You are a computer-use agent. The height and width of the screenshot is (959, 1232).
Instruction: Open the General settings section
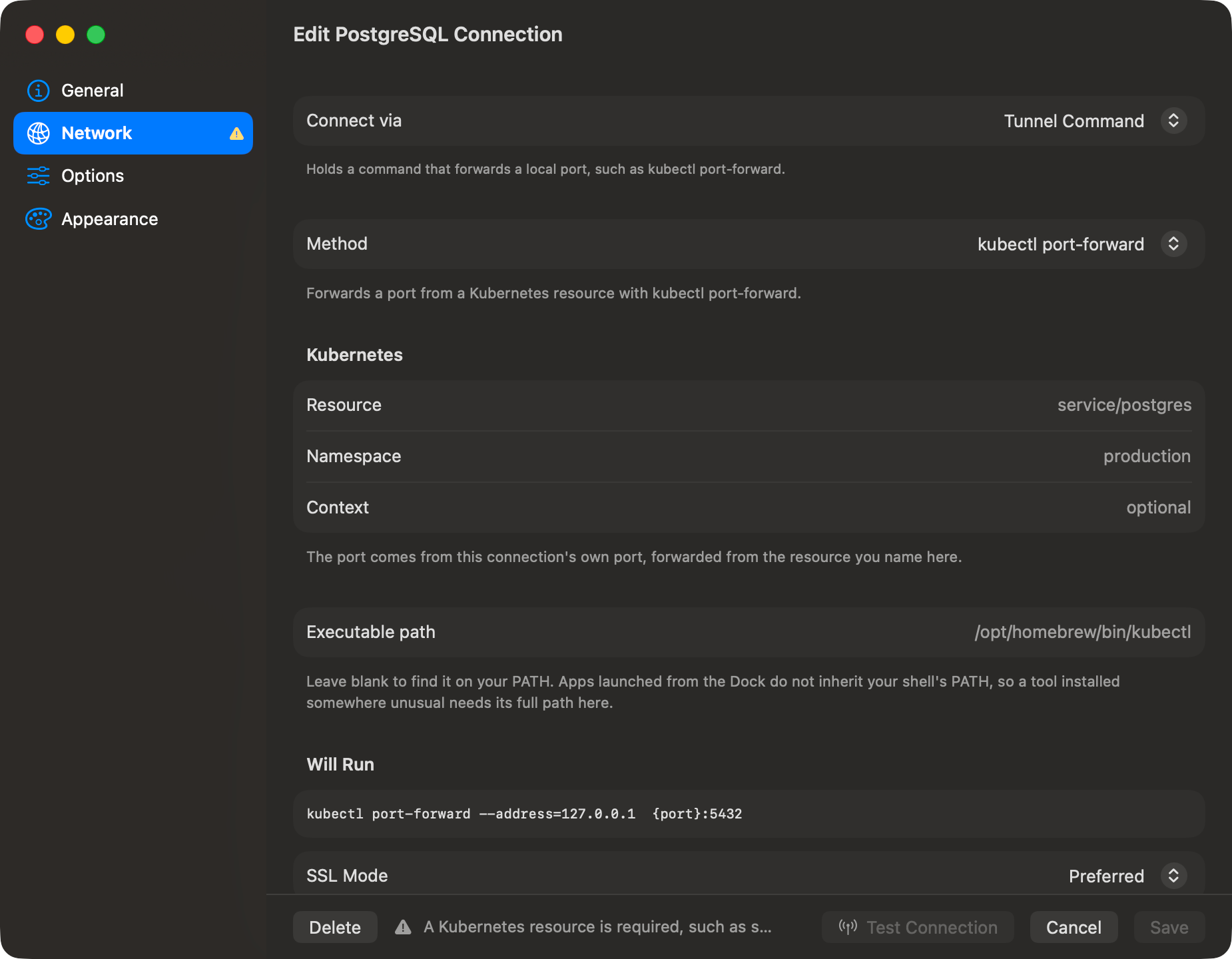click(133, 91)
